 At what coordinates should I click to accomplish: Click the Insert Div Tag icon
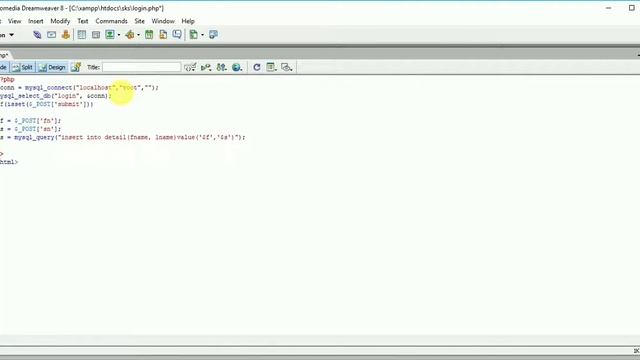coord(96,35)
